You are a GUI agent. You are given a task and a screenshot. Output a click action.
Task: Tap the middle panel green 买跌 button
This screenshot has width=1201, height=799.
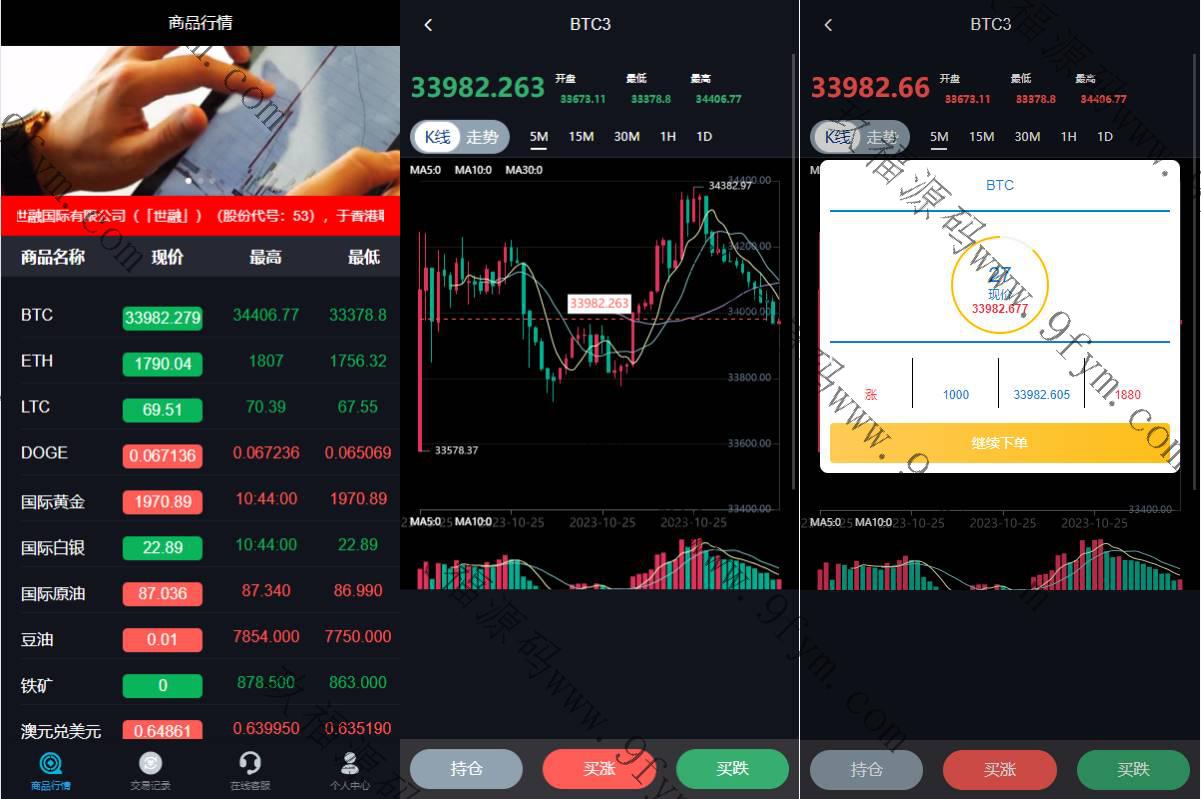click(x=732, y=769)
